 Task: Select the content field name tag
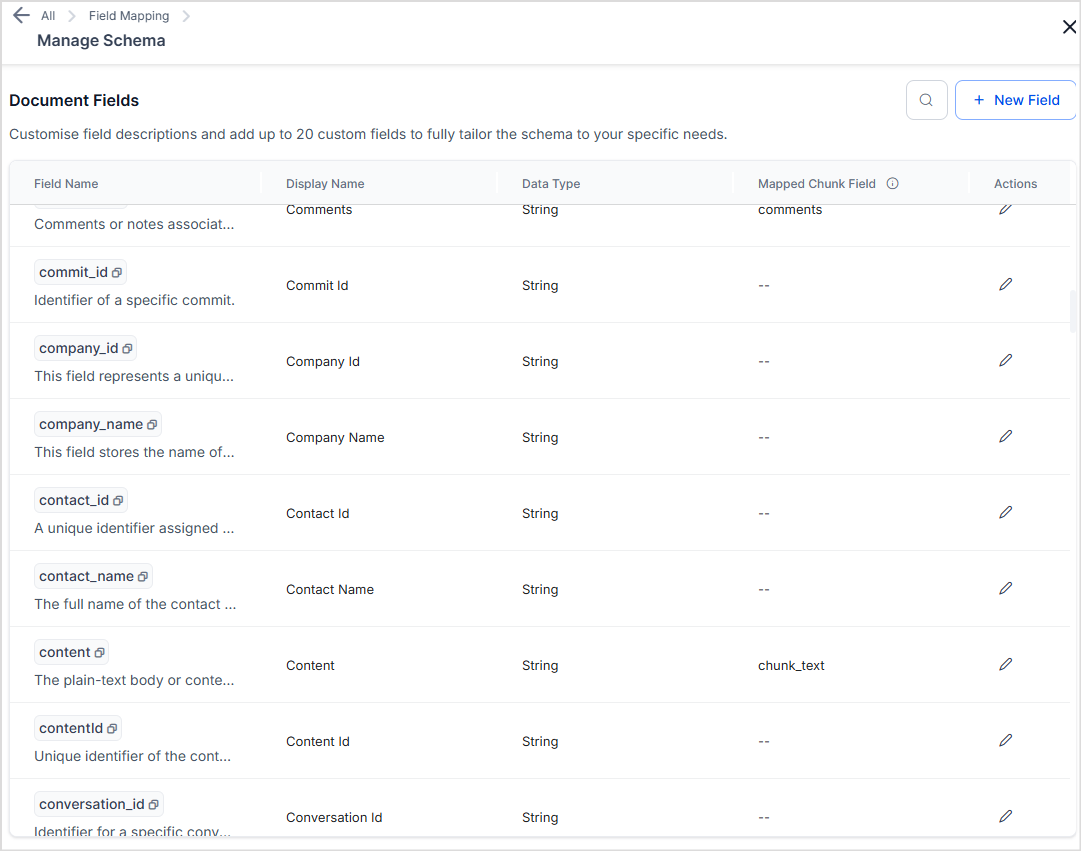[x=65, y=653]
